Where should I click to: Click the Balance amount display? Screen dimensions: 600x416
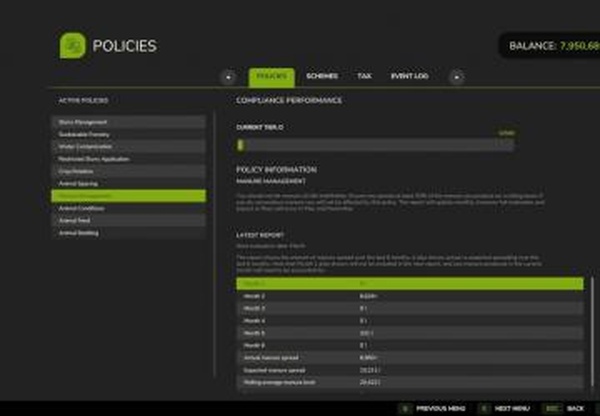551,46
